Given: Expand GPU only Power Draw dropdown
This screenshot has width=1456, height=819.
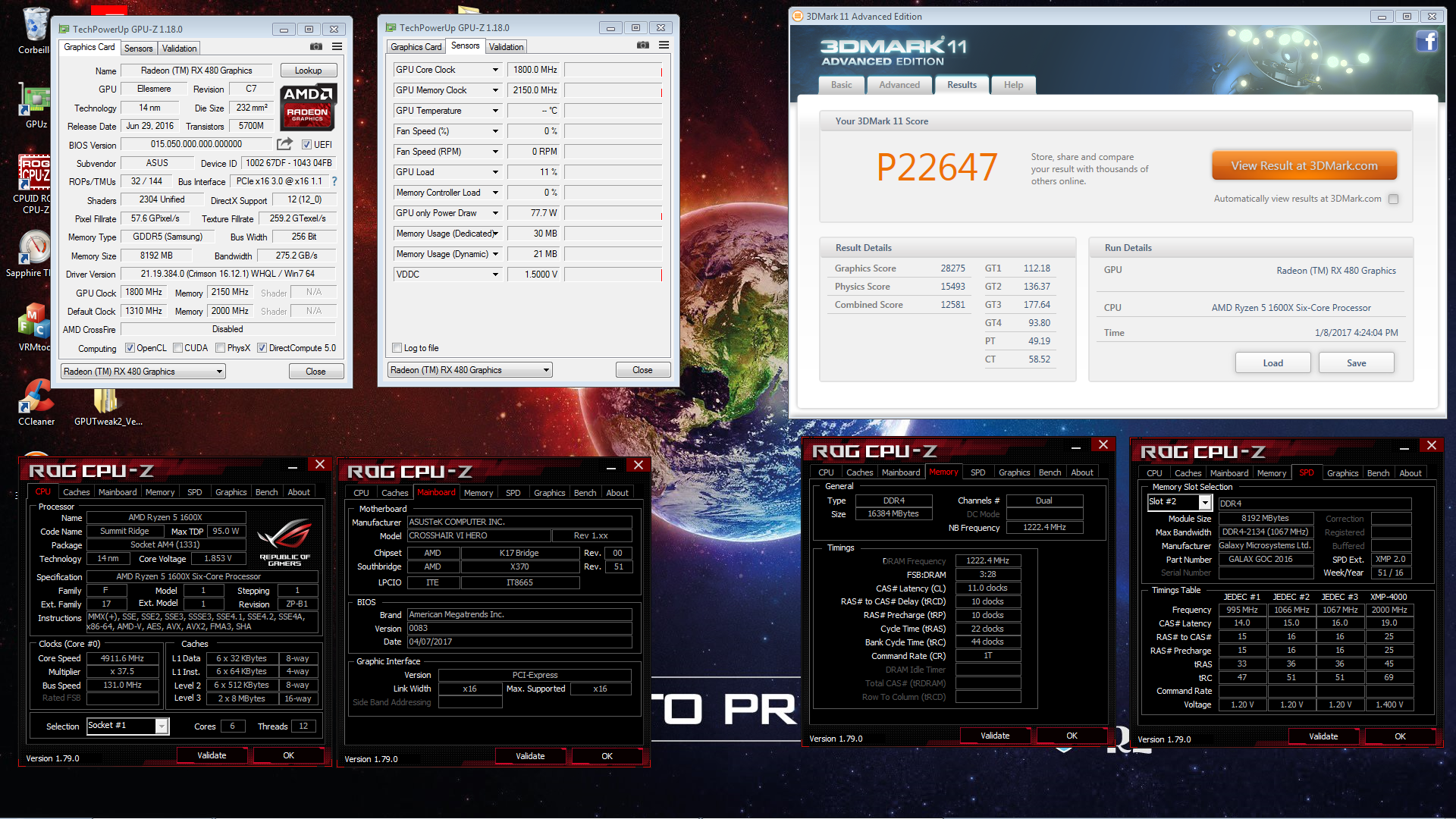Looking at the screenshot, I should pyautogui.click(x=495, y=213).
